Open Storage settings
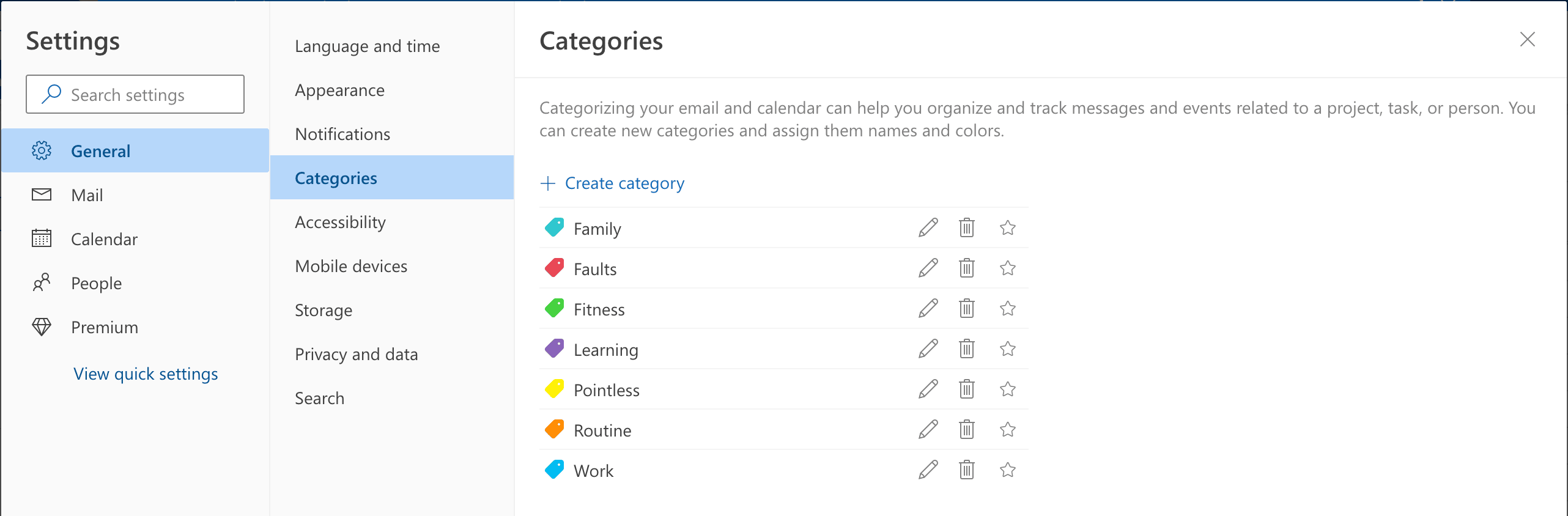The width and height of the screenshot is (1568, 516). [323, 310]
